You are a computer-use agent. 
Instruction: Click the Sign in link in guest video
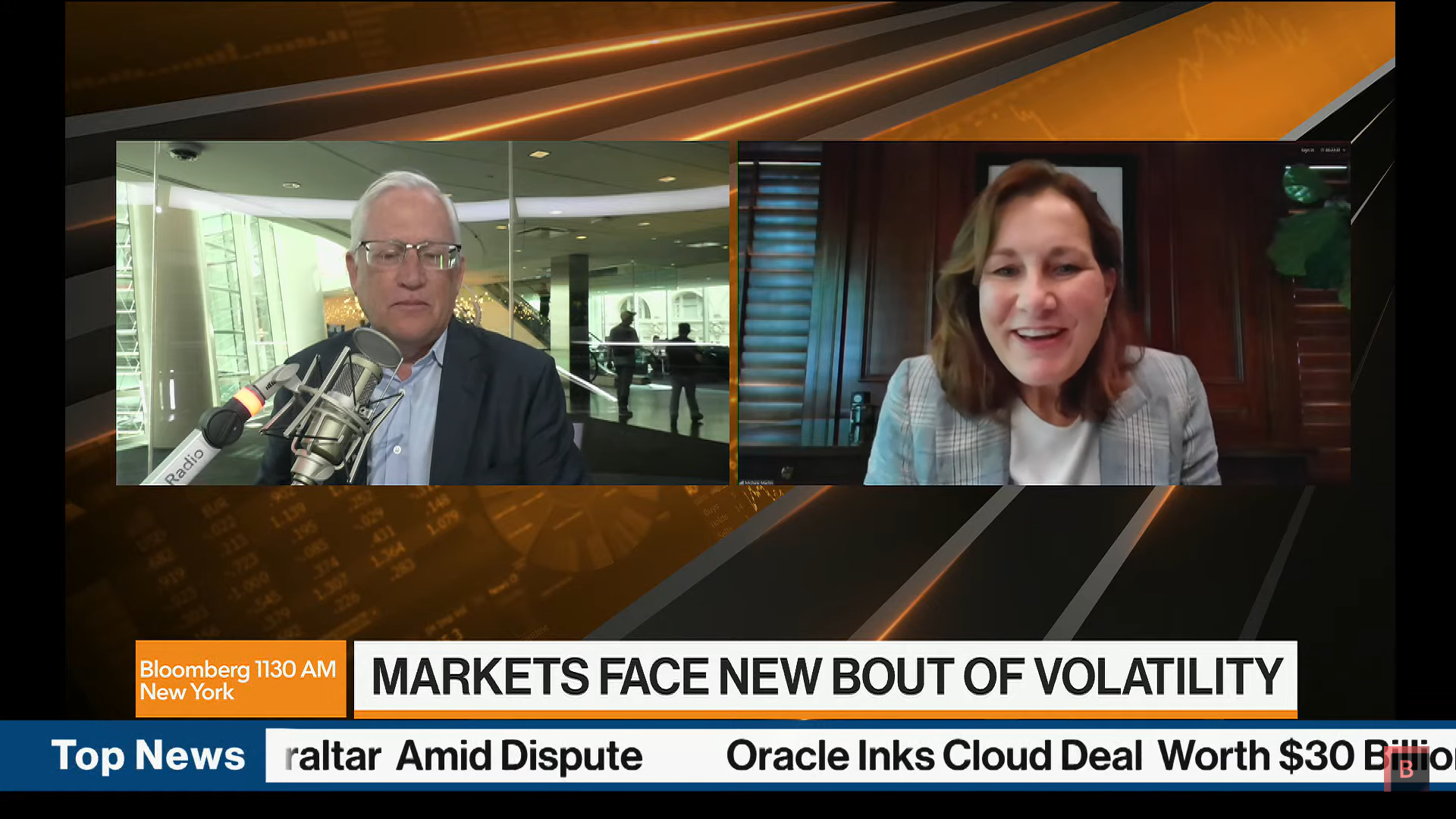pos(1307,150)
